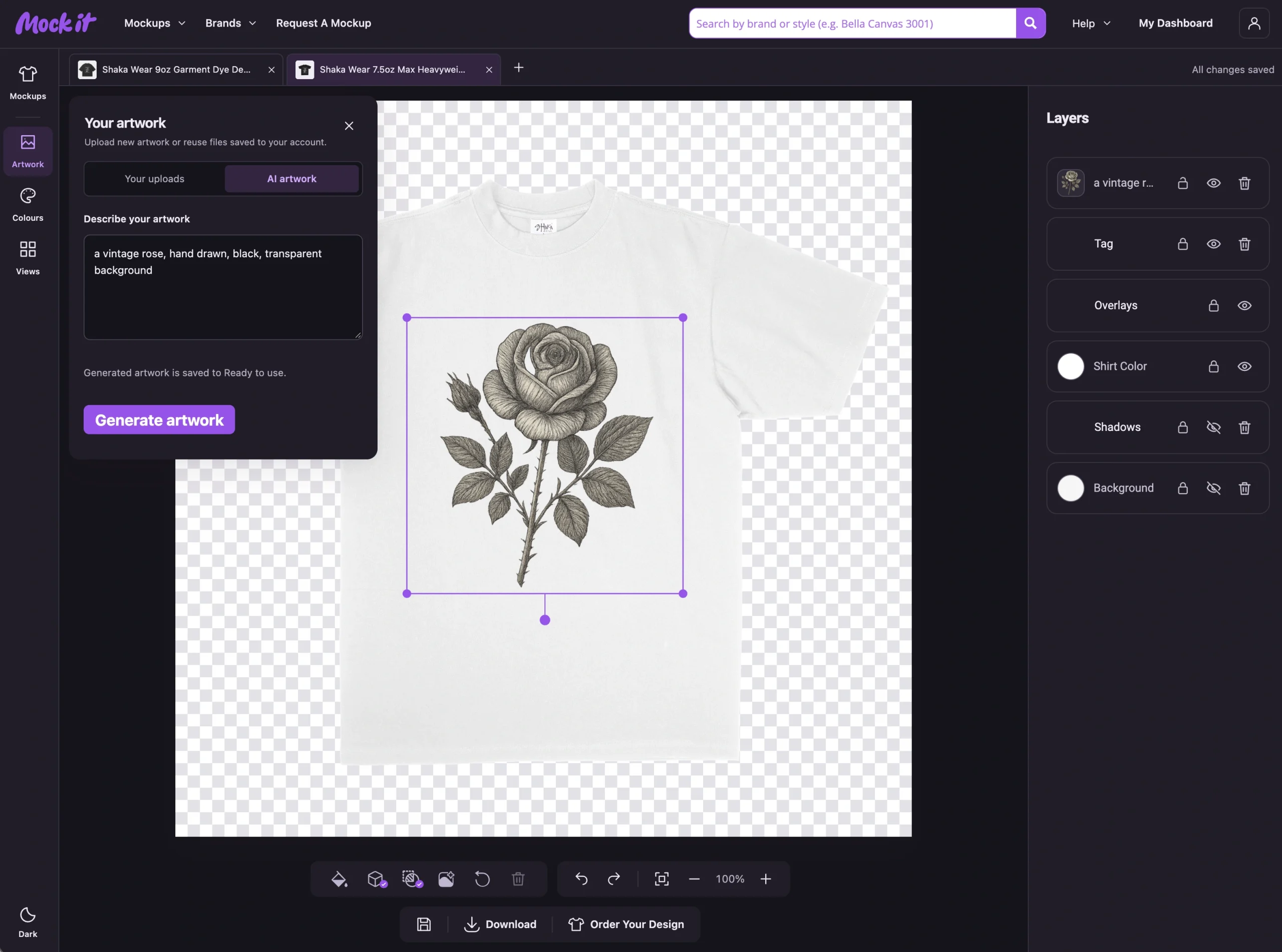Open the user account profile icon
Image resolution: width=1282 pixels, height=952 pixels.
click(x=1254, y=23)
